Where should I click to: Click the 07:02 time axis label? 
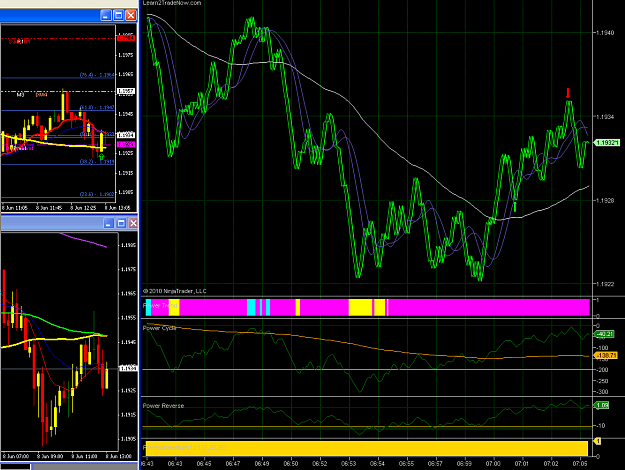pyautogui.click(x=551, y=464)
